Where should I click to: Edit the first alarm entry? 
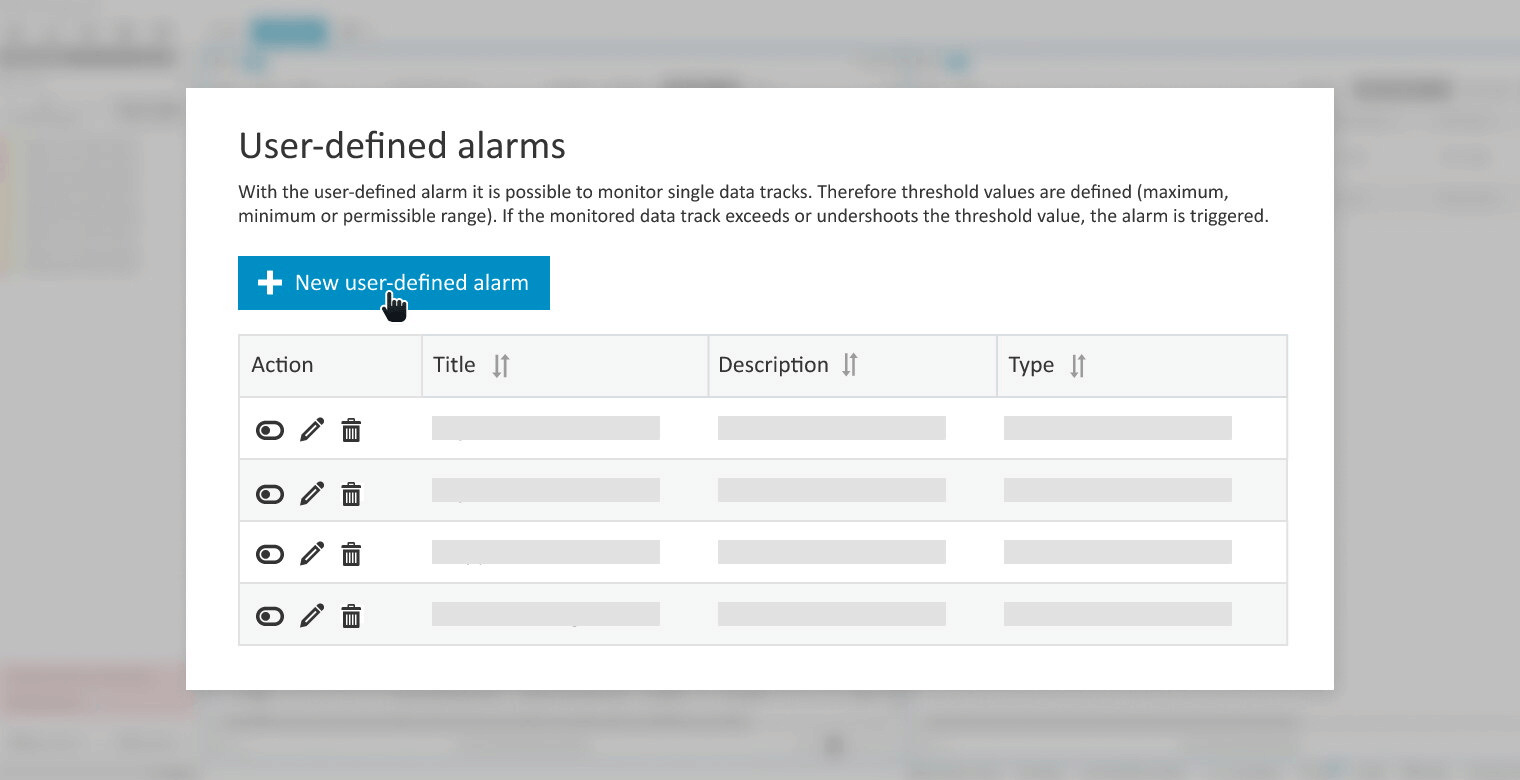[312, 429]
